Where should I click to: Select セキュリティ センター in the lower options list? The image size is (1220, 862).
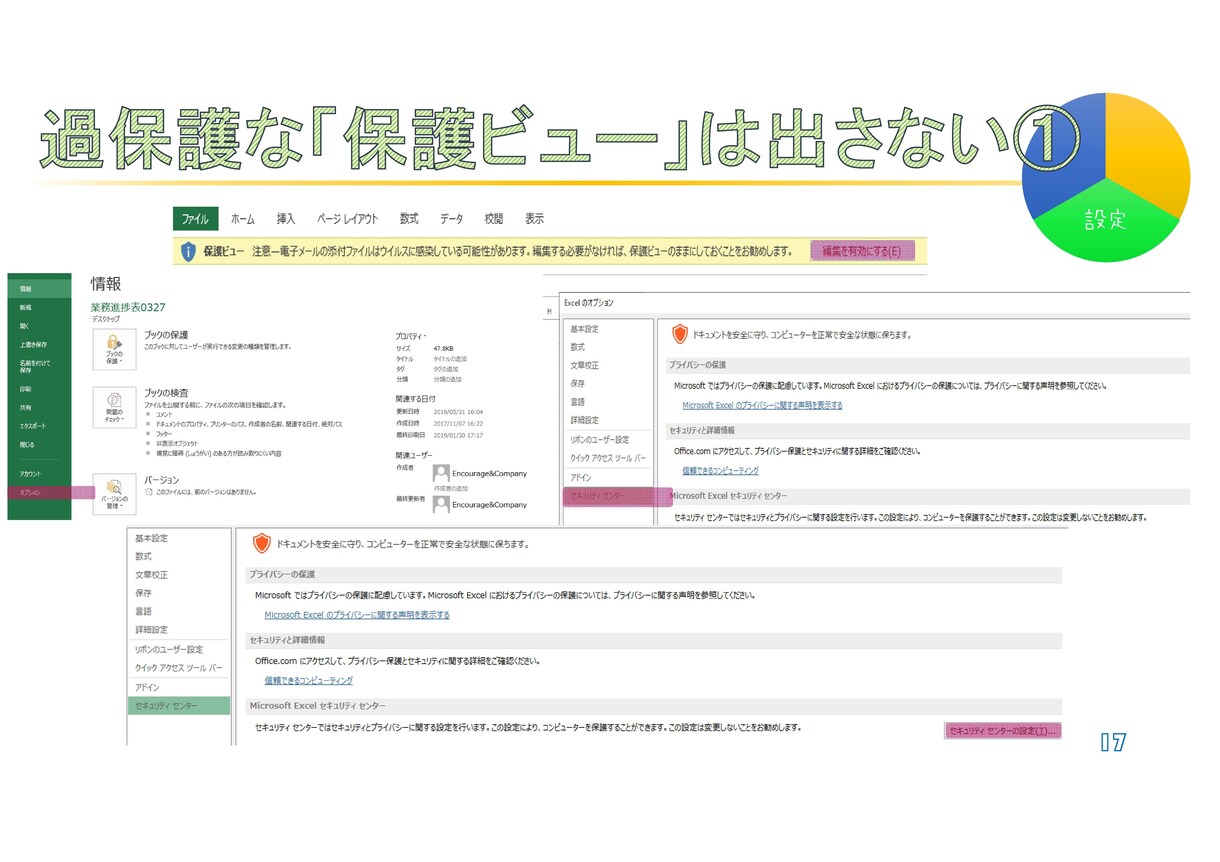tap(179, 706)
